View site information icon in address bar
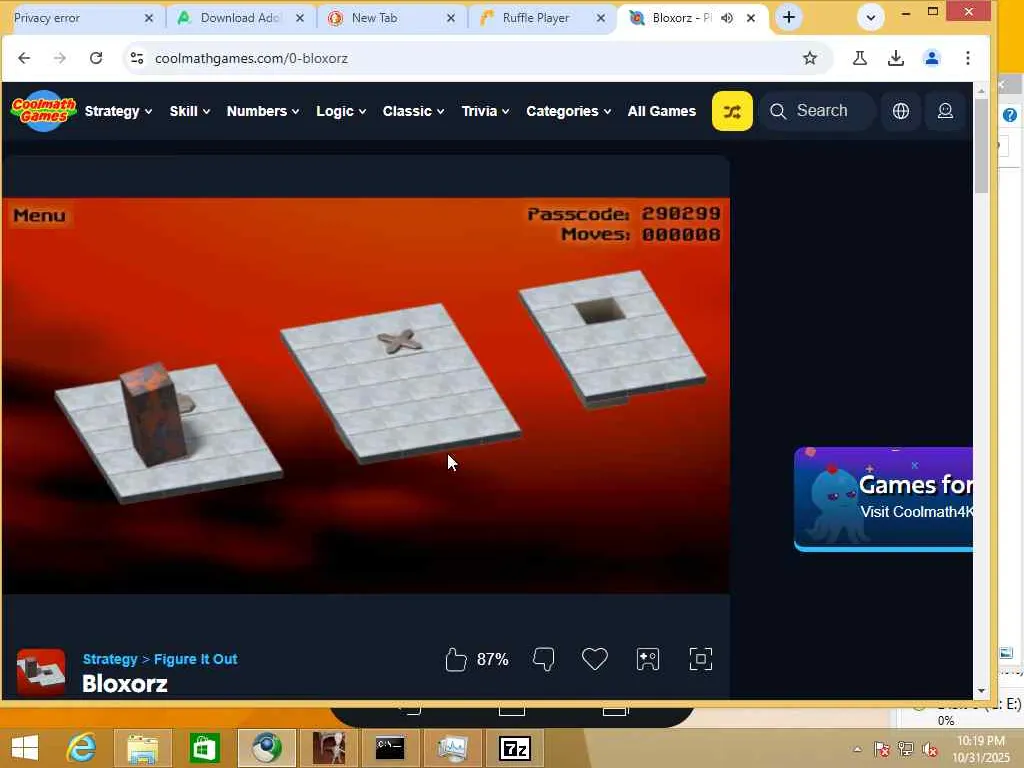The height and width of the screenshot is (768, 1024). (137, 58)
